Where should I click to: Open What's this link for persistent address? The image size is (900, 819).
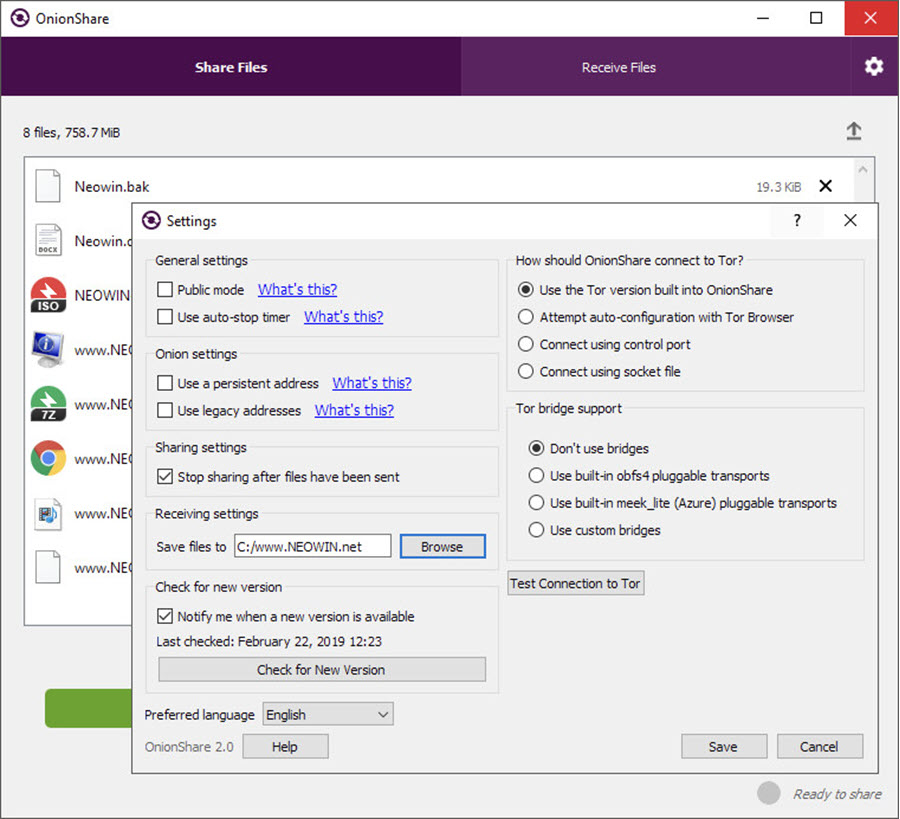click(372, 383)
